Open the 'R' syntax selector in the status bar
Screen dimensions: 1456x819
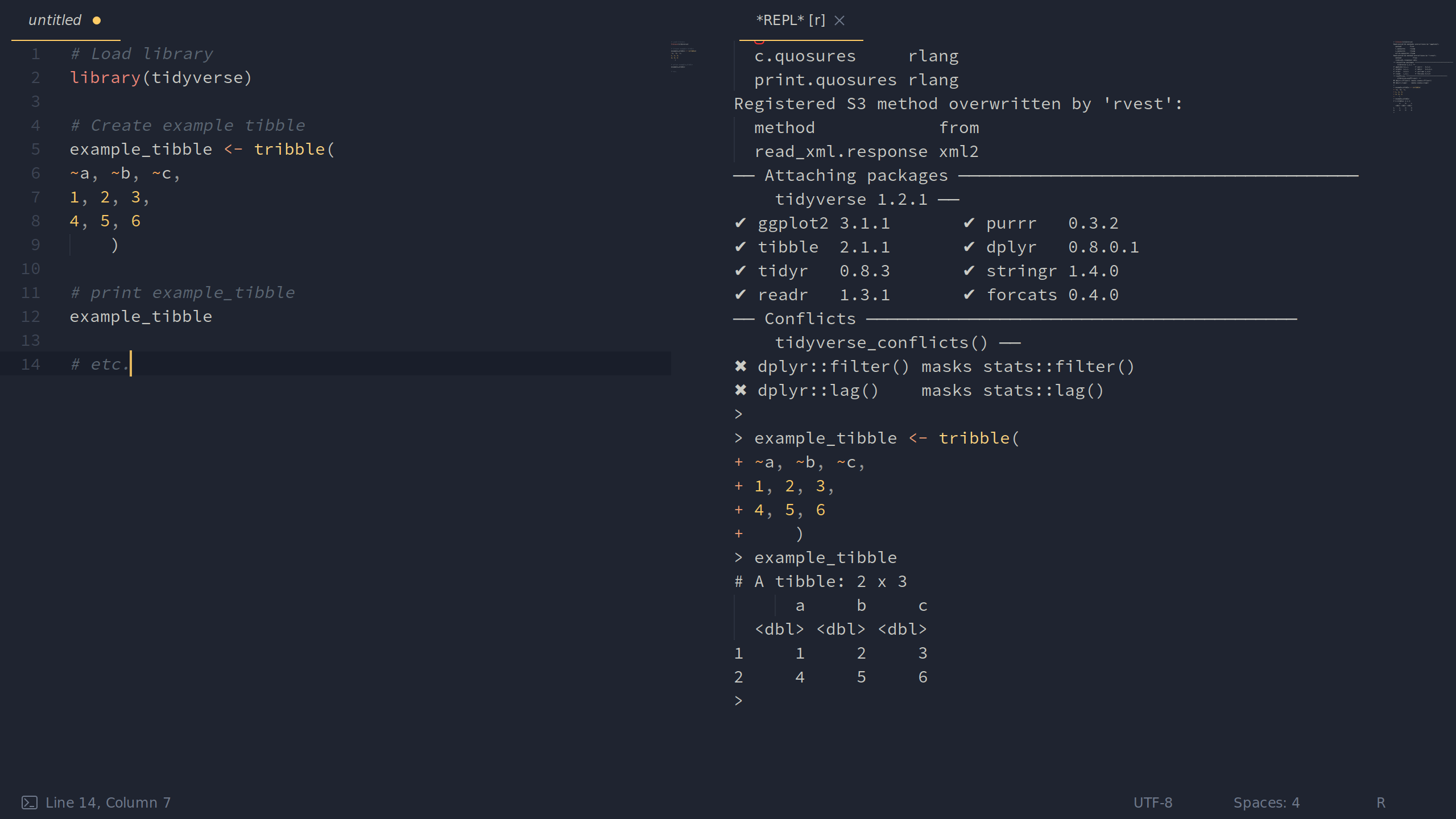(1381, 803)
